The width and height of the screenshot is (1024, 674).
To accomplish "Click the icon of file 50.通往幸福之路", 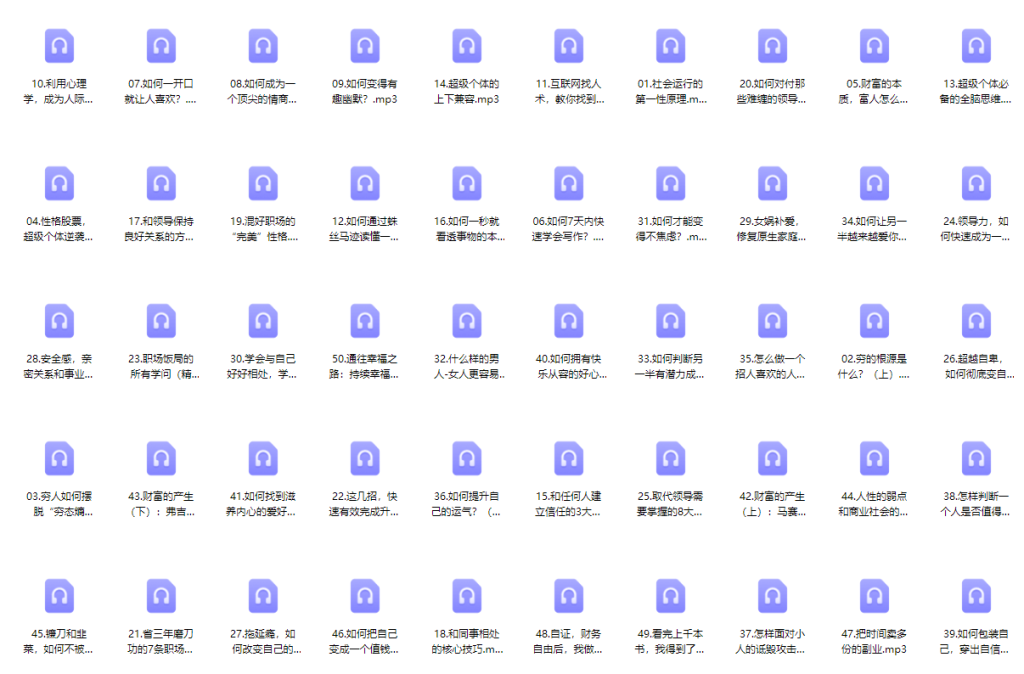I will 365,321.
